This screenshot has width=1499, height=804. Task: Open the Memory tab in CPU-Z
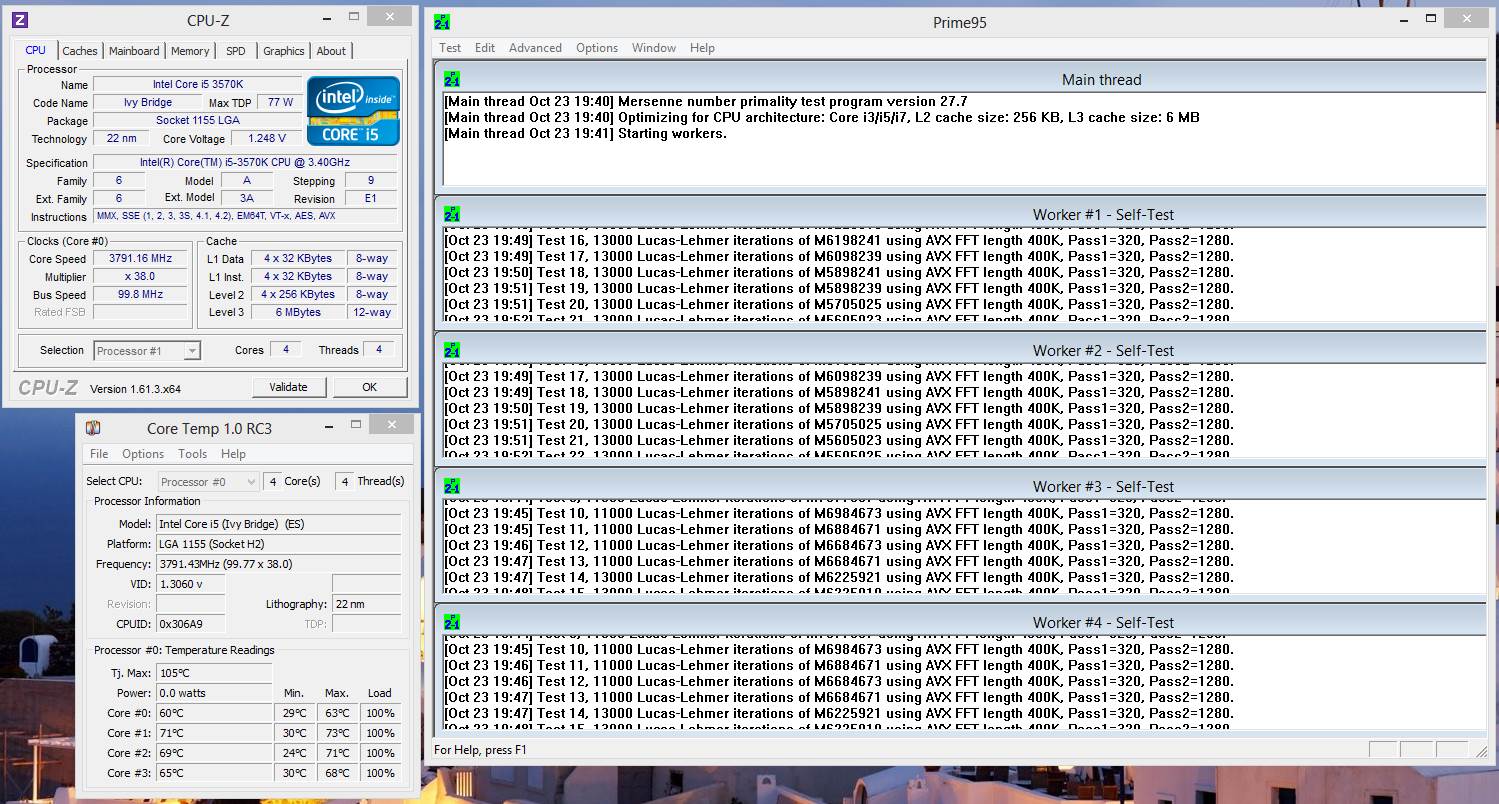pos(190,51)
